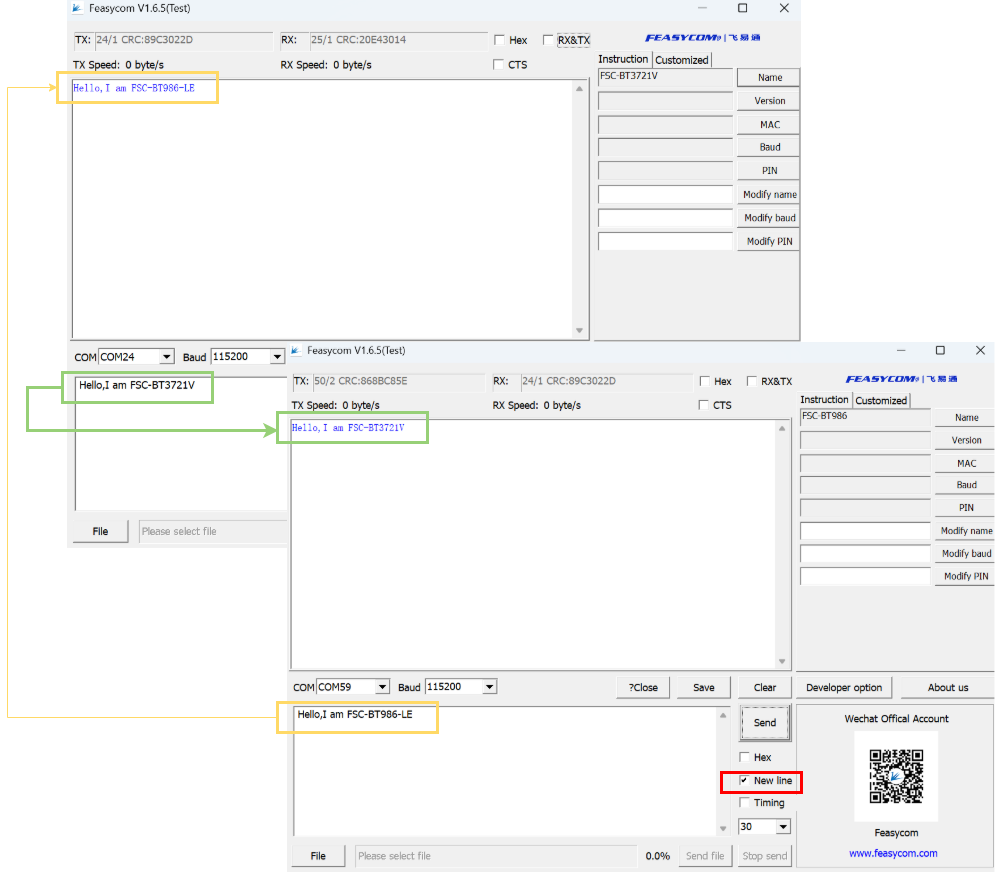Screen dimensions: 995x873
Task: Click the down arrow of the send box scrollbar
Action: coord(724,829)
